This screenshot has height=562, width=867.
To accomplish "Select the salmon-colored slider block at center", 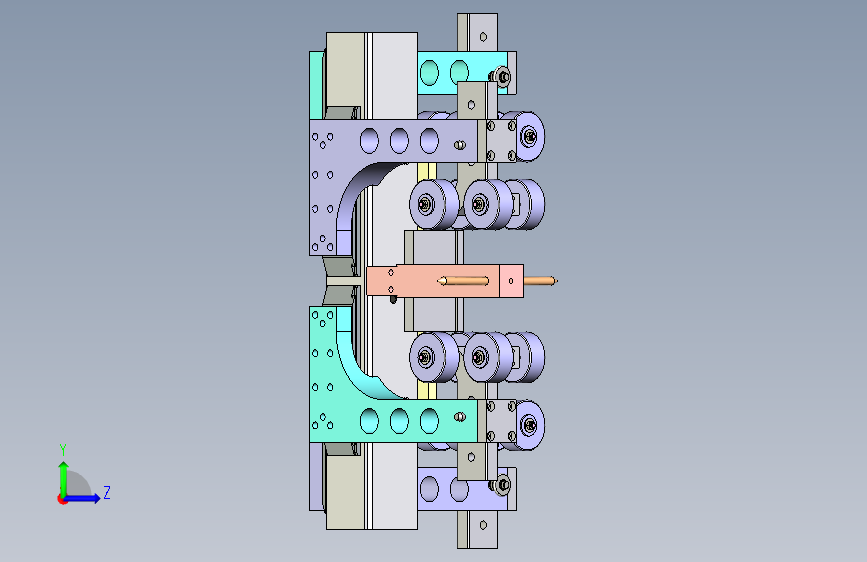I will (x=445, y=281).
